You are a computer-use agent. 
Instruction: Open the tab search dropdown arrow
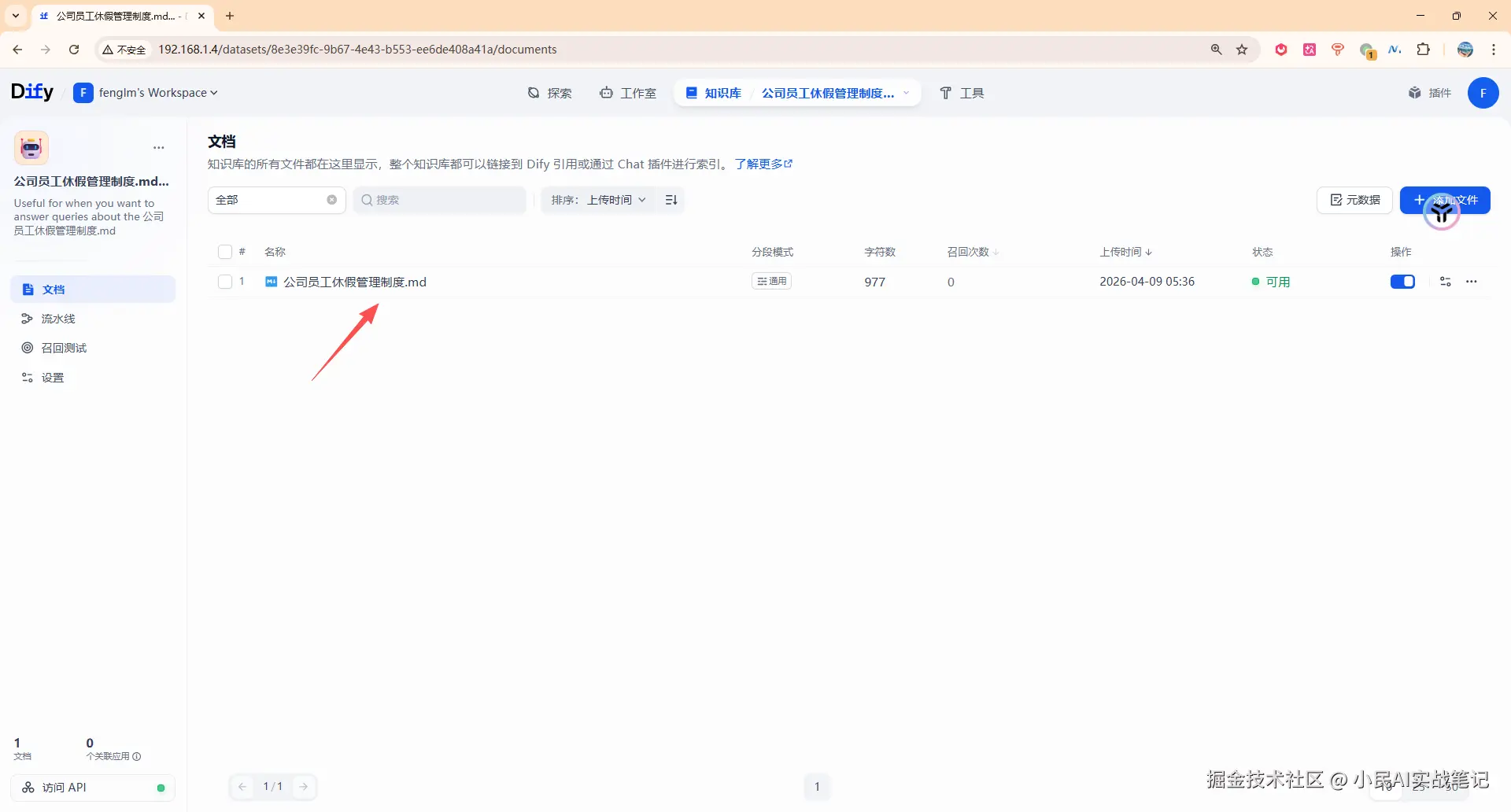pos(16,16)
